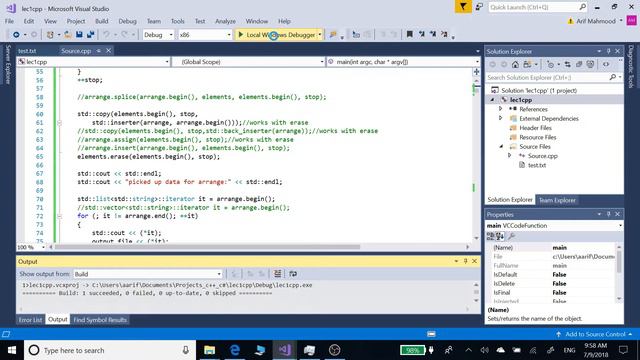Viewport: 640px width, 360px height.
Task: Click the feedback flag notification icon in title bar
Action: coord(463,7)
